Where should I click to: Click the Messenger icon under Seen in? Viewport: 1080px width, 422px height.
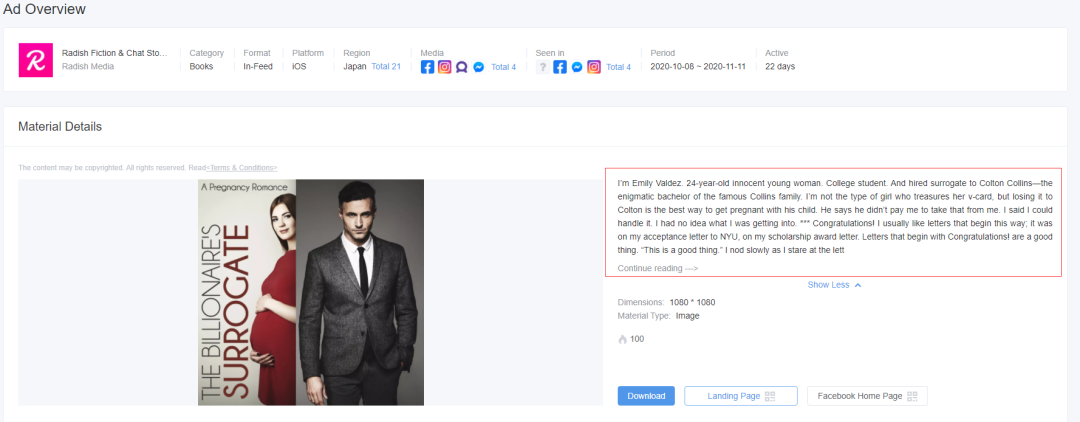coord(577,67)
